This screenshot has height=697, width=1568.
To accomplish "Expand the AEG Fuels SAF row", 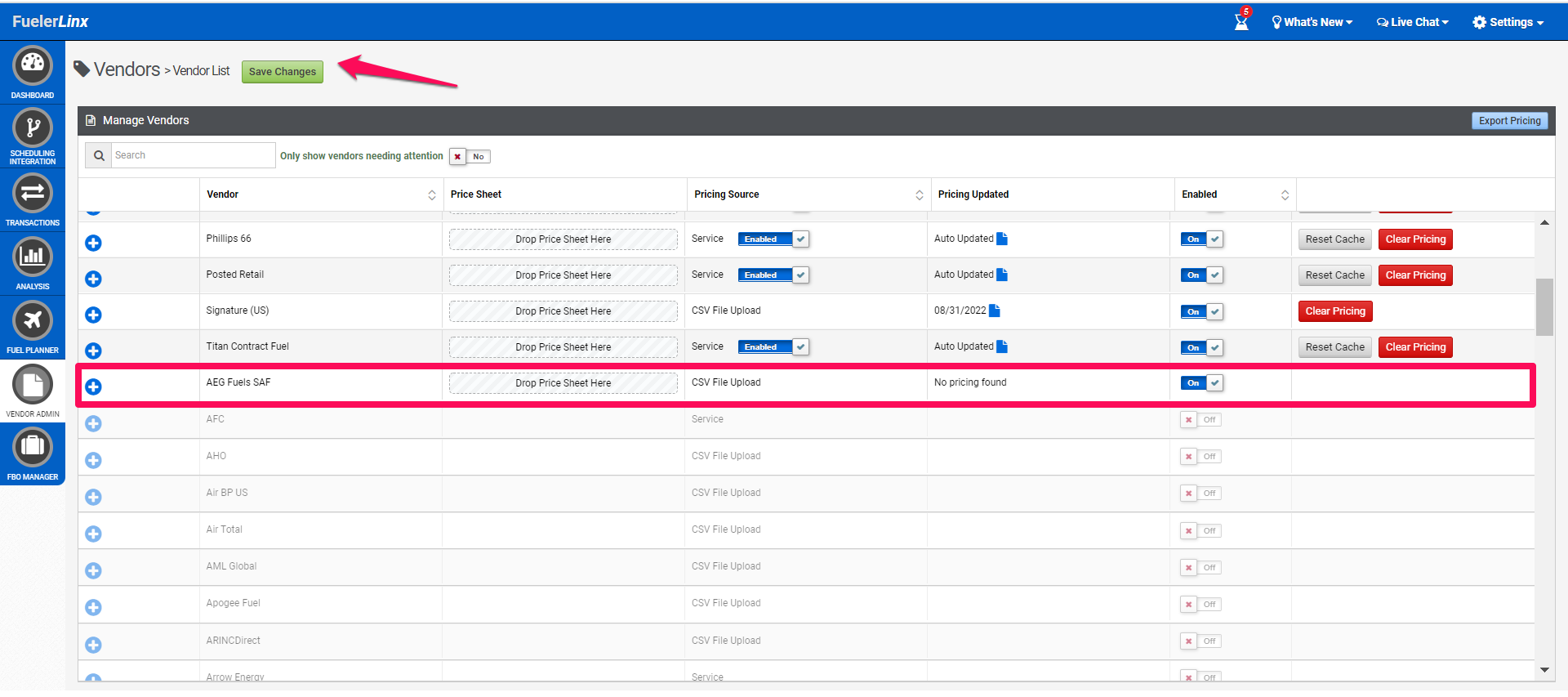I will coord(94,386).
